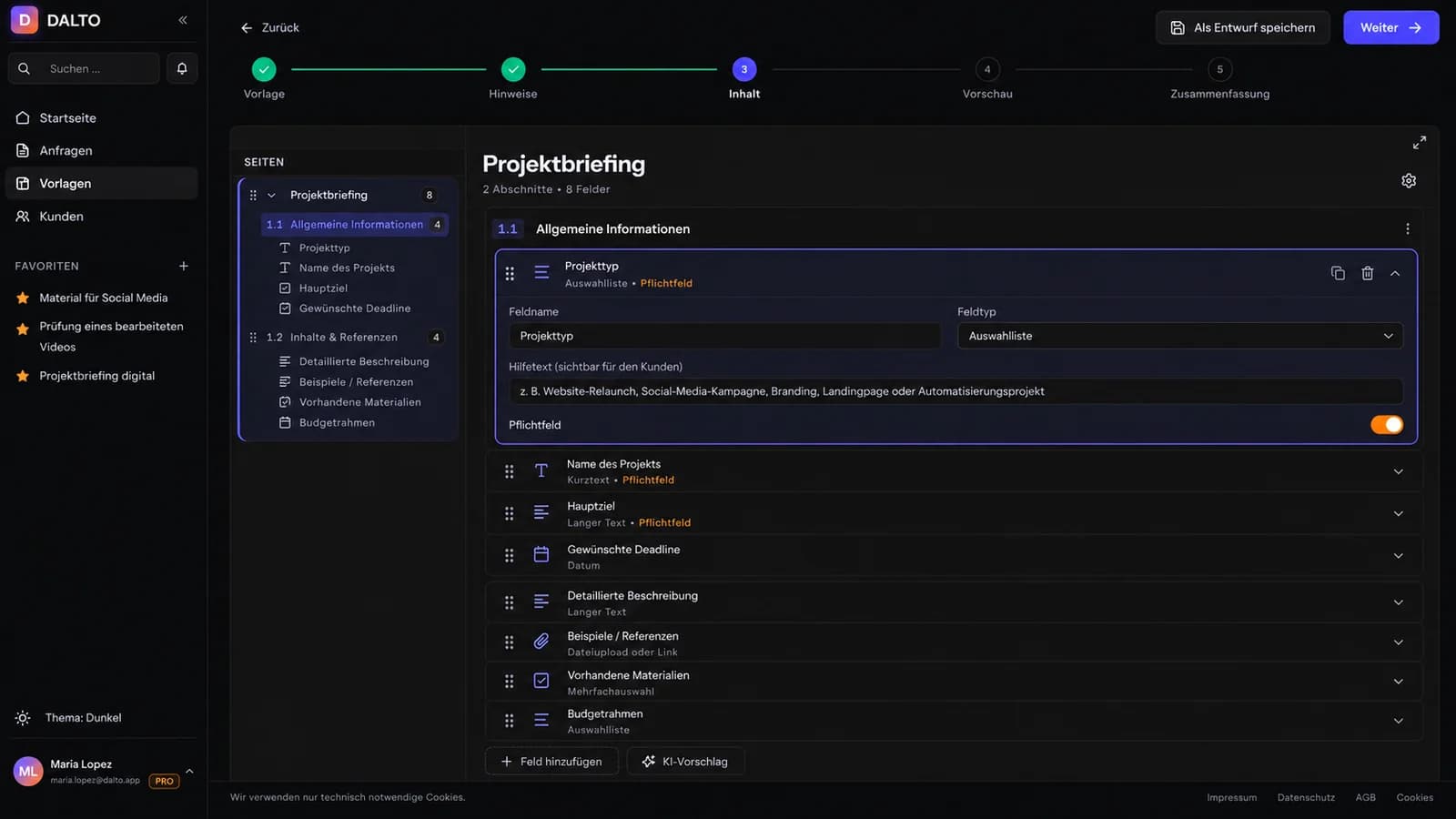The height and width of the screenshot is (819, 1456).
Task: Click star icon next to Projektbriefing digital
Action: 23,376
